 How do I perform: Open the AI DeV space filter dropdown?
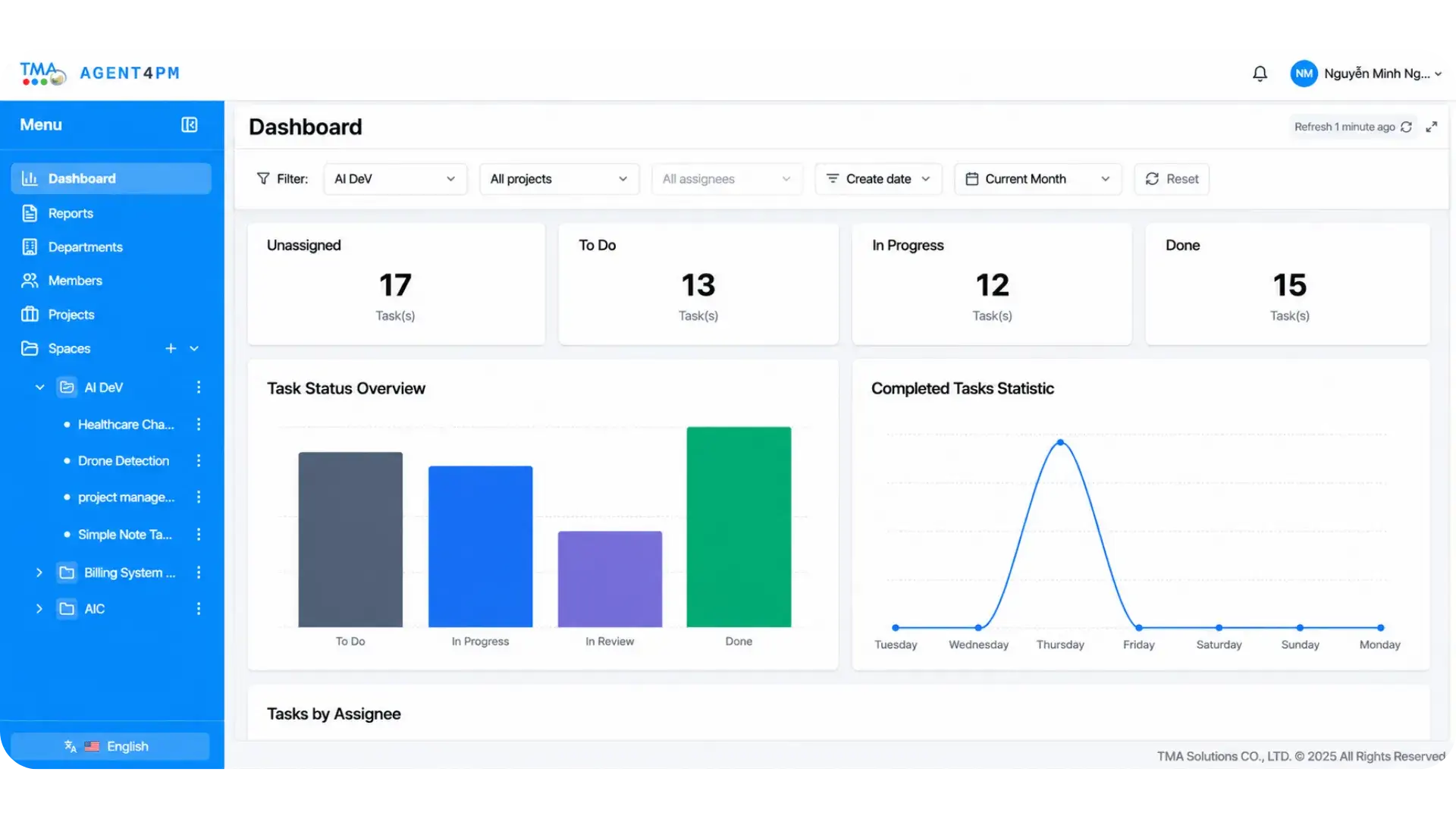pos(395,179)
